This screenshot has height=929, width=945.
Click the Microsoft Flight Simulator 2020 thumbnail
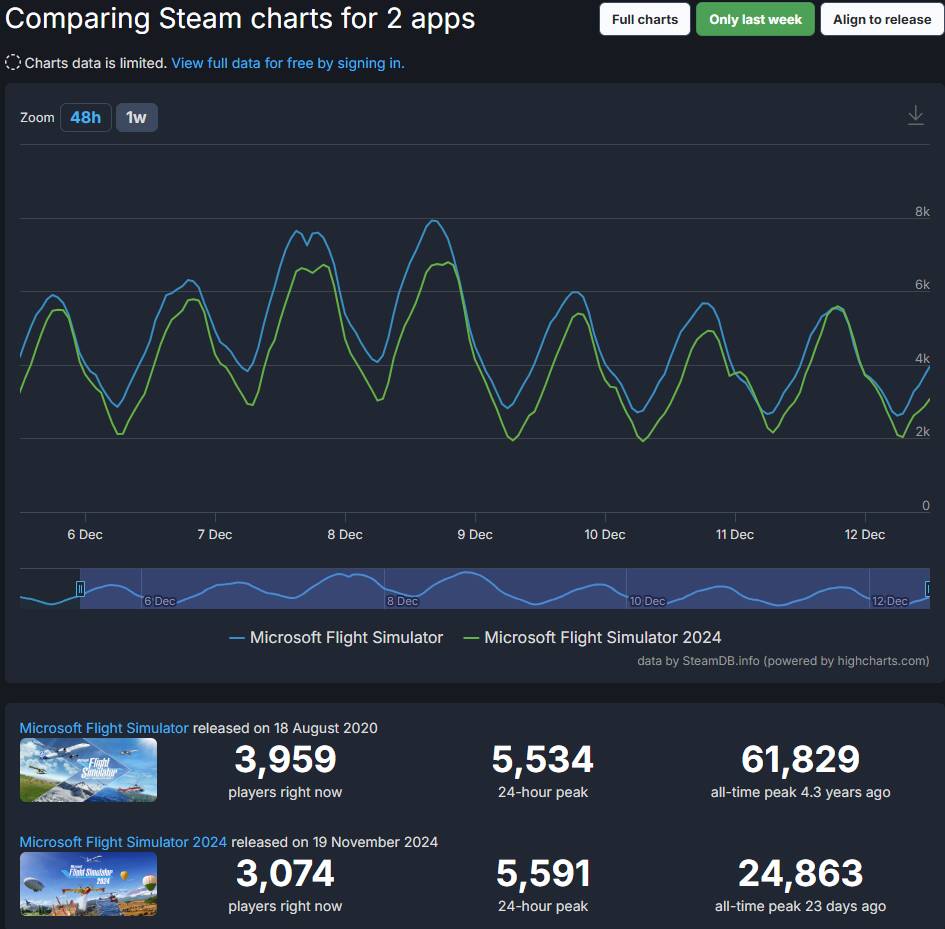(89, 770)
